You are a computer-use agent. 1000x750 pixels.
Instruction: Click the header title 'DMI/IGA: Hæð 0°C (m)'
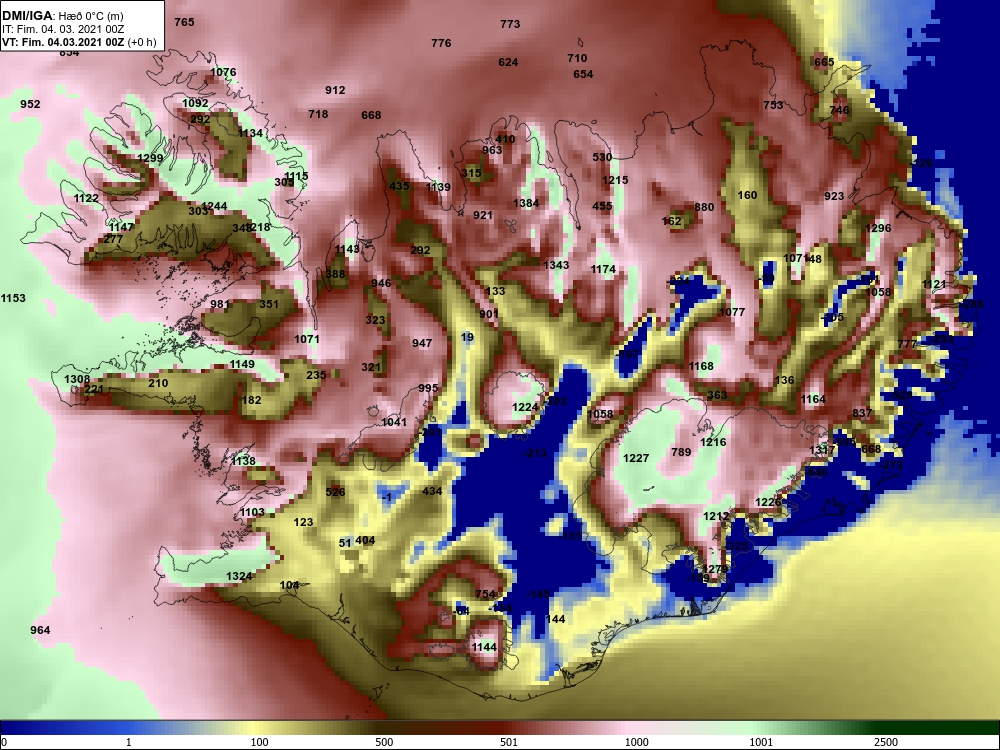coord(62,16)
